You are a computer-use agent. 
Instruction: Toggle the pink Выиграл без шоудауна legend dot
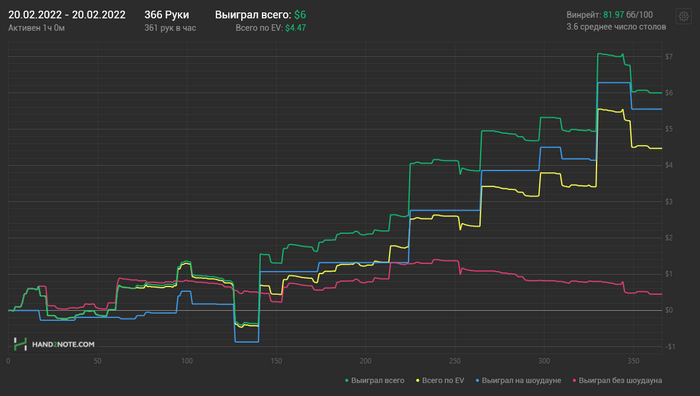pyautogui.click(x=574, y=381)
